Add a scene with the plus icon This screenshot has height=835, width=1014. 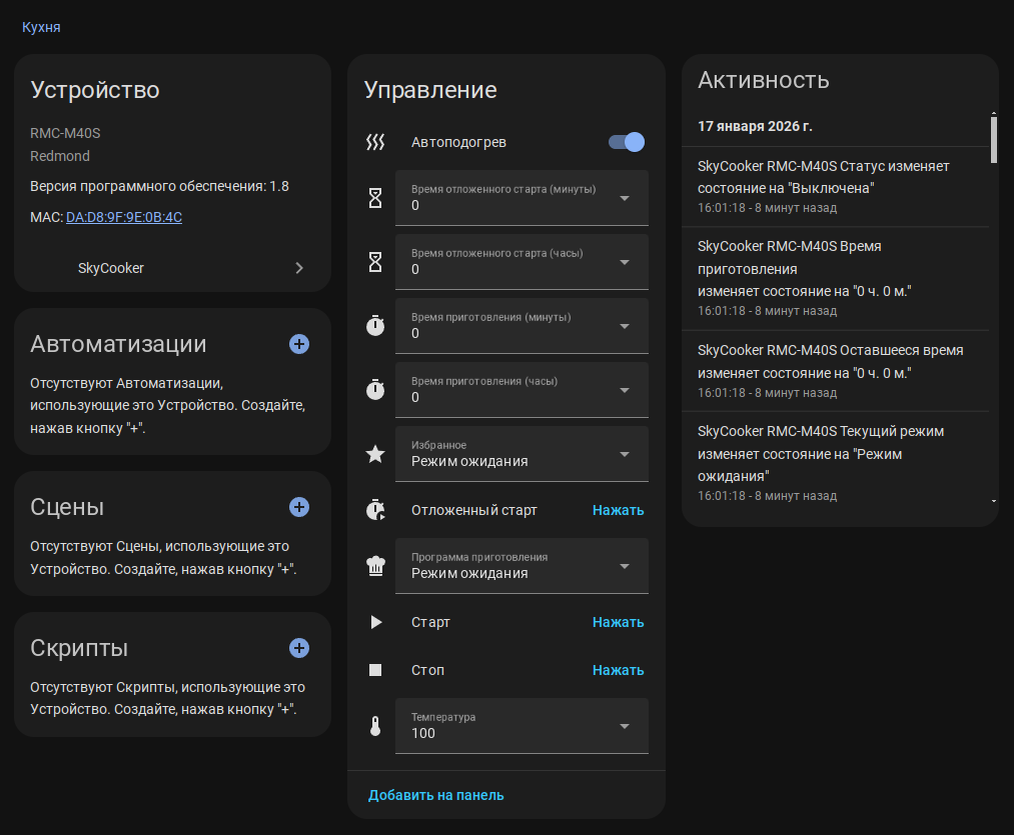(x=299, y=507)
